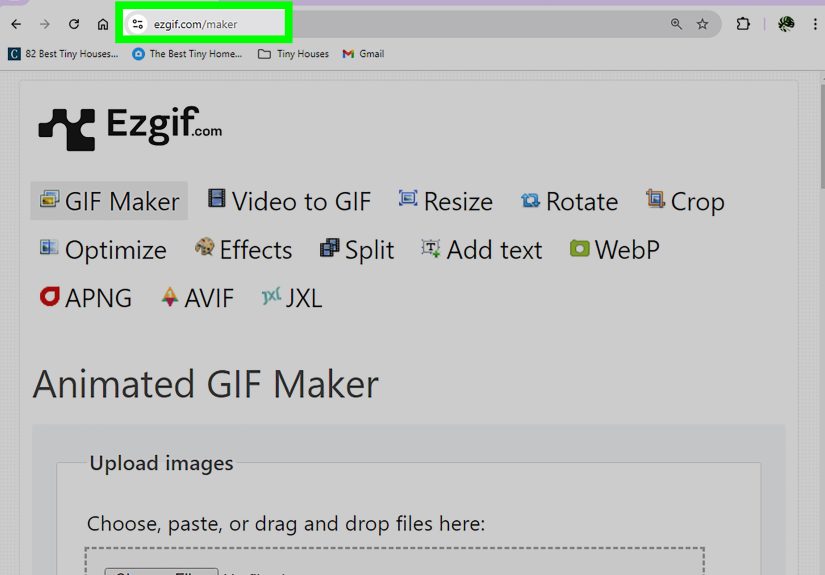The height and width of the screenshot is (575, 825).
Task: Click the Resize frame icon
Action: (408, 198)
